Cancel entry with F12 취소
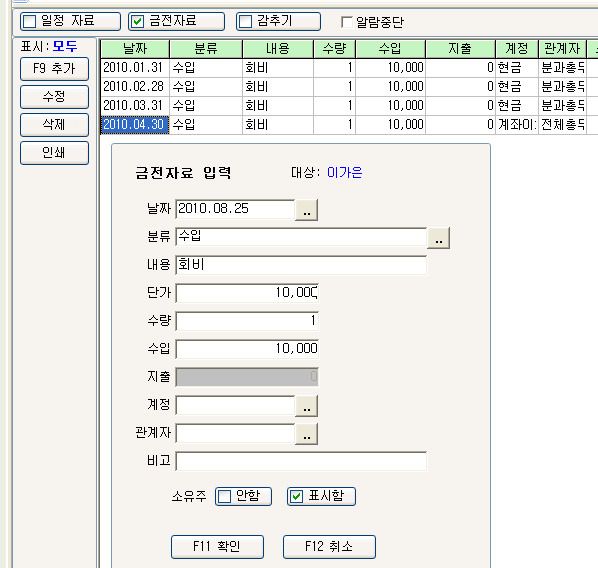598x568 pixels. pos(329,547)
